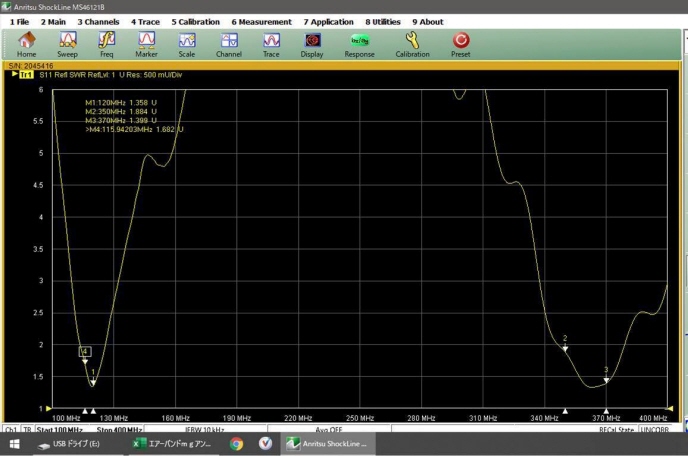Viewport: 688px width, 456px height.
Task: Open Chrome from the Windows taskbar
Action: coord(237,443)
